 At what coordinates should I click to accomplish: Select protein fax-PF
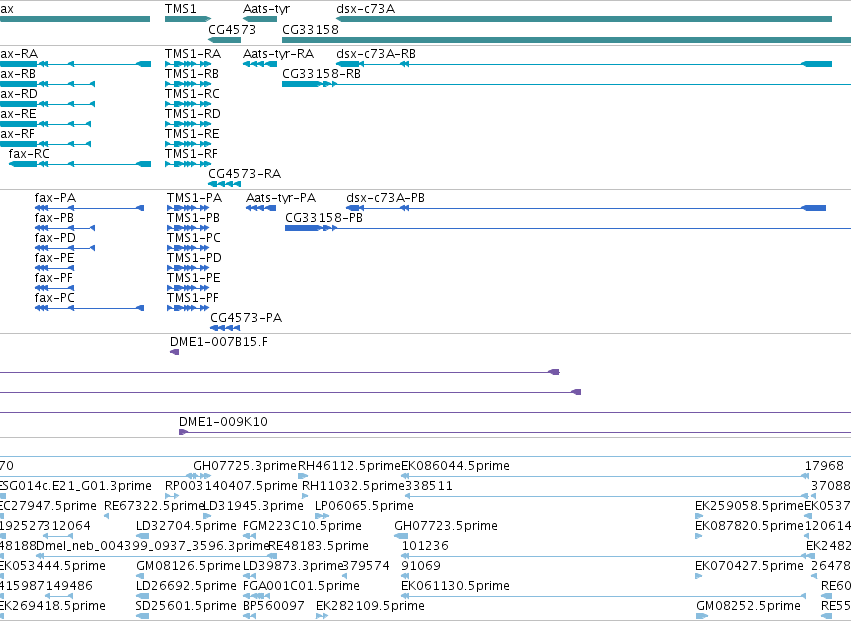click(x=54, y=278)
